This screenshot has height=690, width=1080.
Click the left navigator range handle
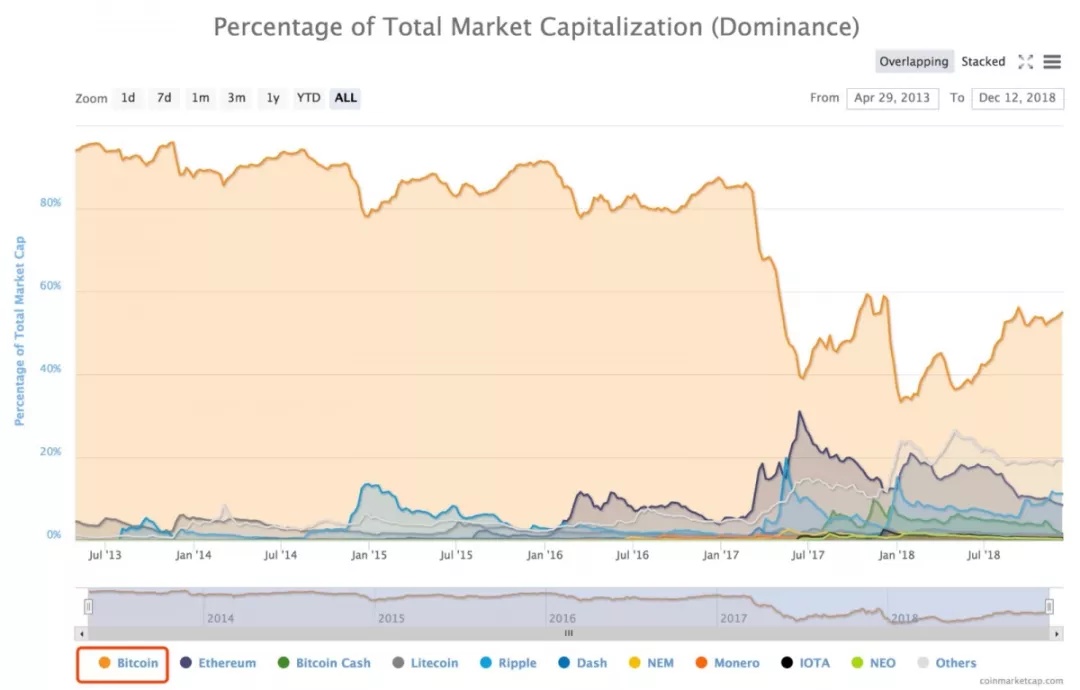[88, 606]
